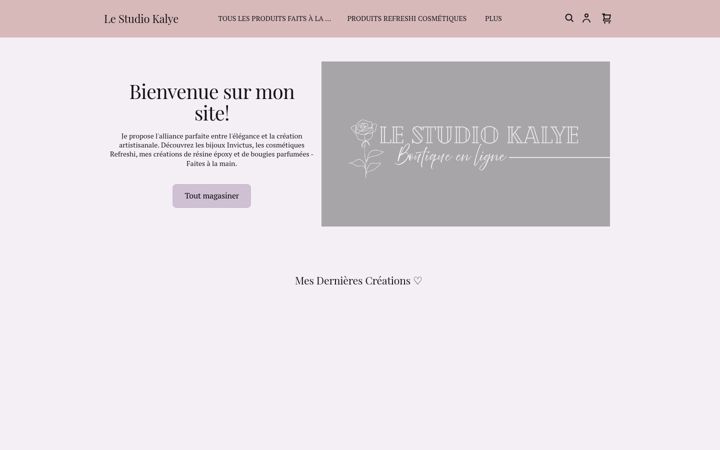
Task: Open the user account icon
Action: 586,18
